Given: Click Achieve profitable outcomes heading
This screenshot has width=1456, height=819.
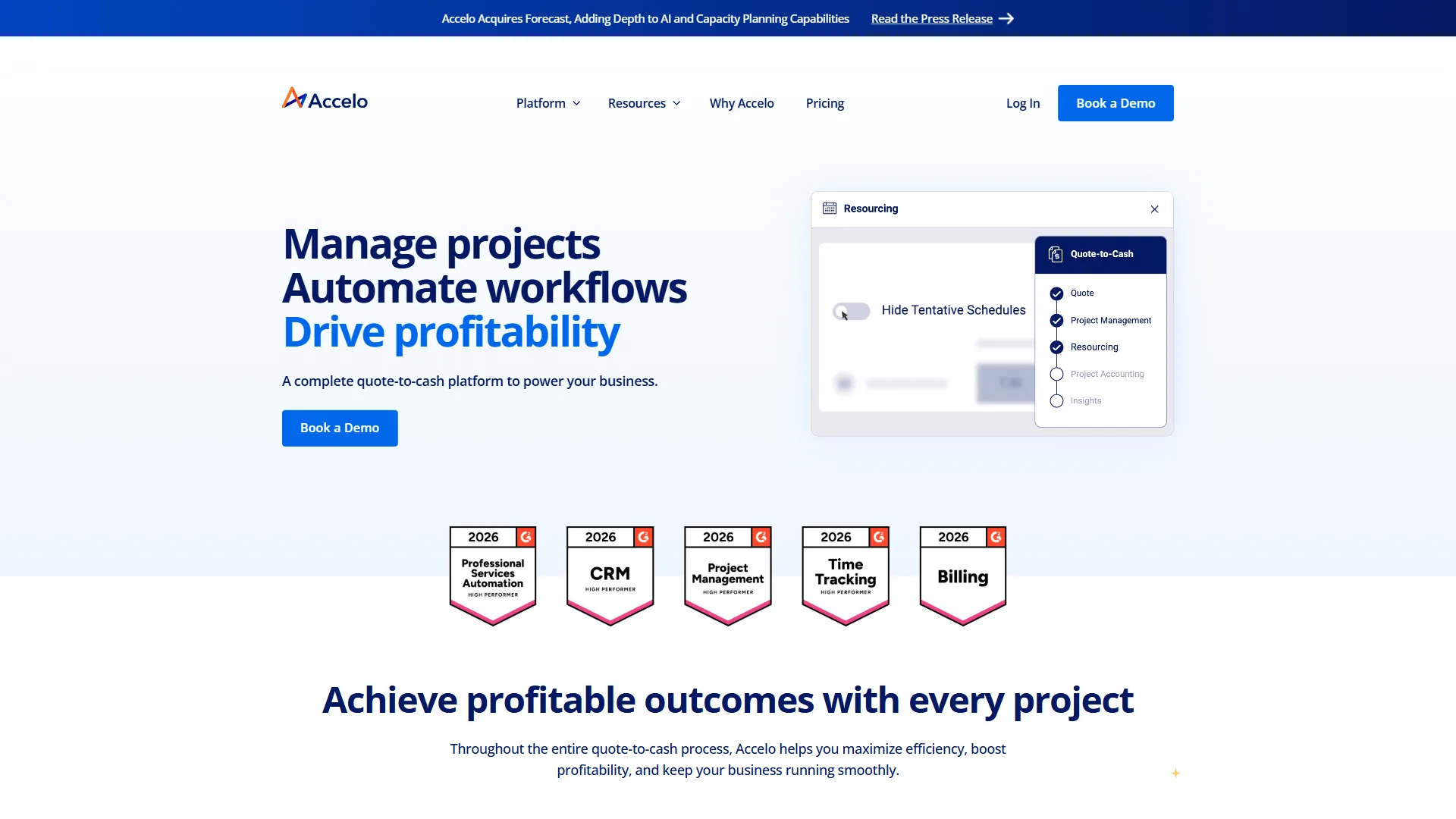Looking at the screenshot, I should pos(728,701).
